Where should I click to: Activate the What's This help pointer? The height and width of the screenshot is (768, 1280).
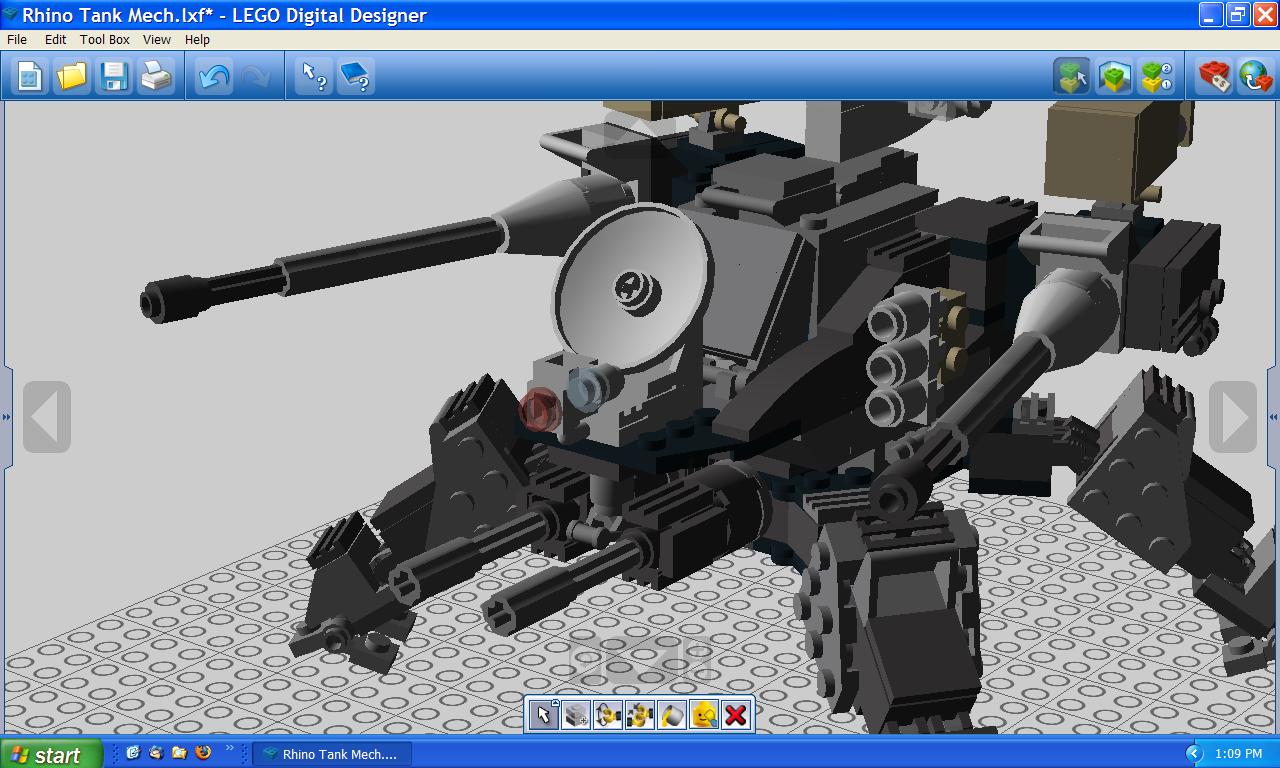(315, 76)
